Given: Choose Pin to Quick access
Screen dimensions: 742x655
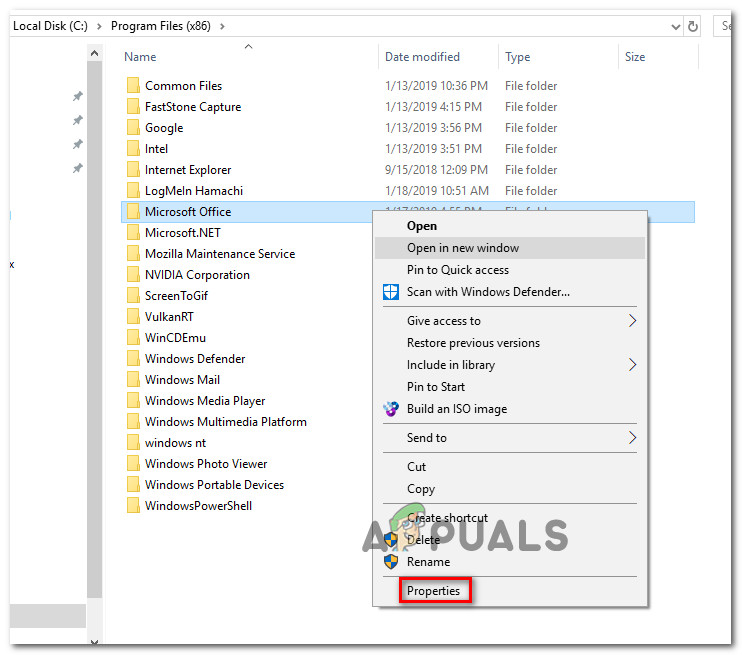Looking at the screenshot, I should [510, 270].
